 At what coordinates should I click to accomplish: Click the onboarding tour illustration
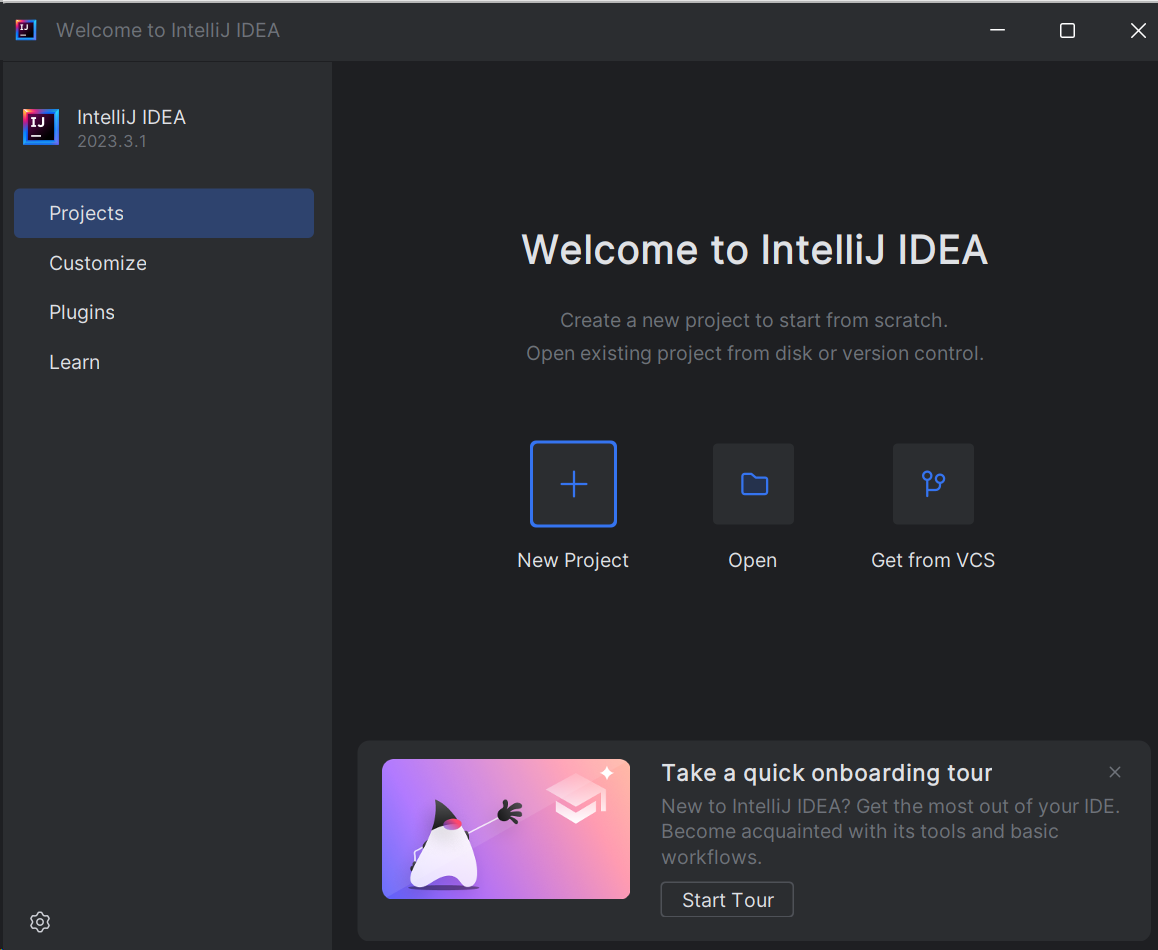click(506, 829)
